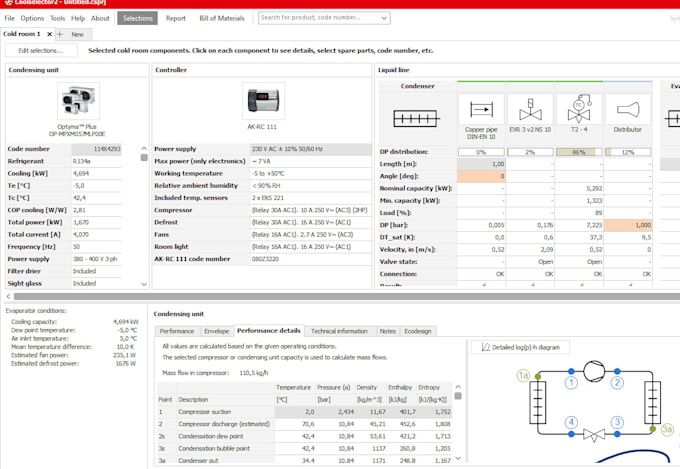Image resolution: width=680 pixels, height=469 pixels.
Task: Click the condenser symbol in the cycle diagram
Action: pos(653,402)
